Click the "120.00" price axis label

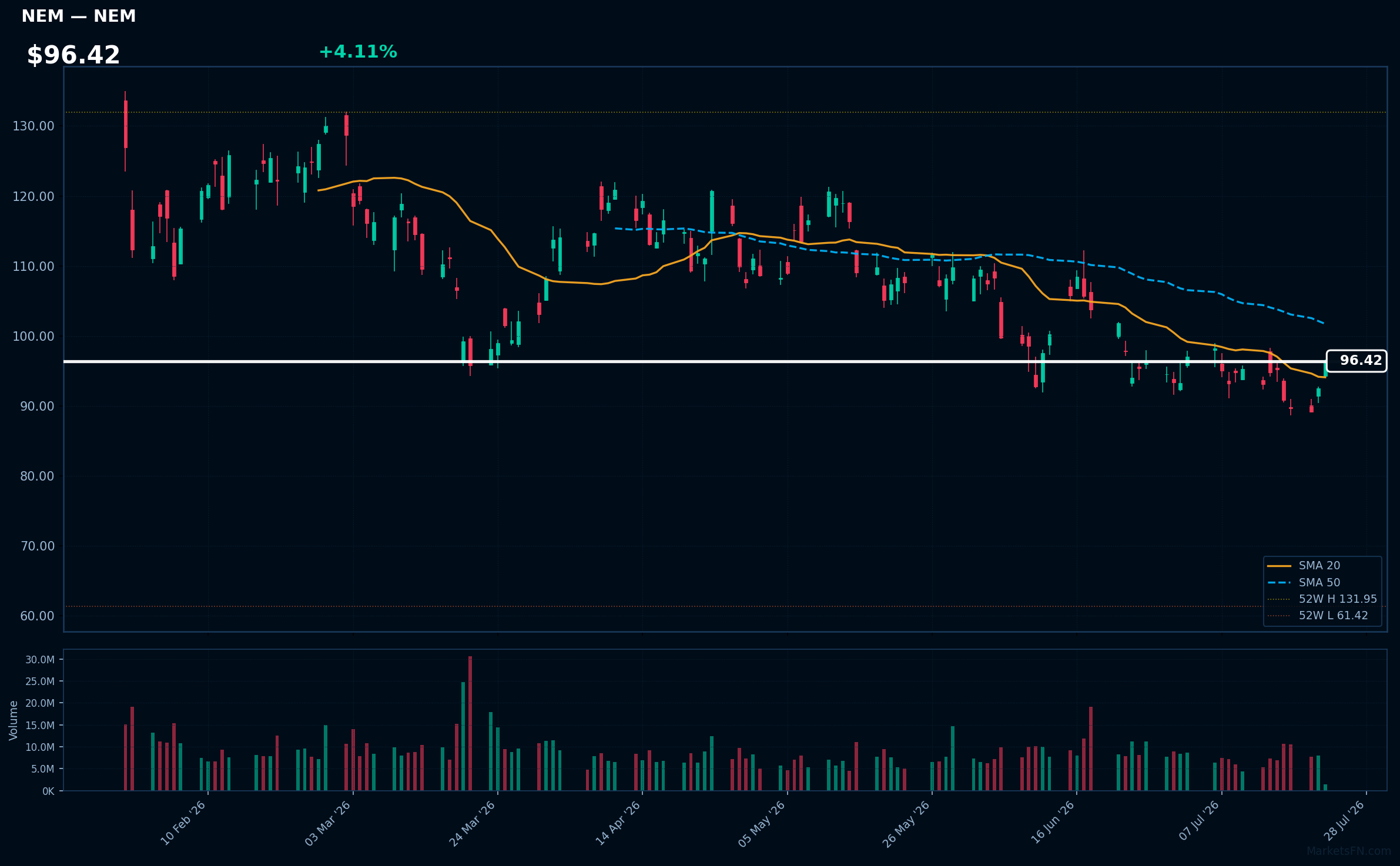[34, 196]
